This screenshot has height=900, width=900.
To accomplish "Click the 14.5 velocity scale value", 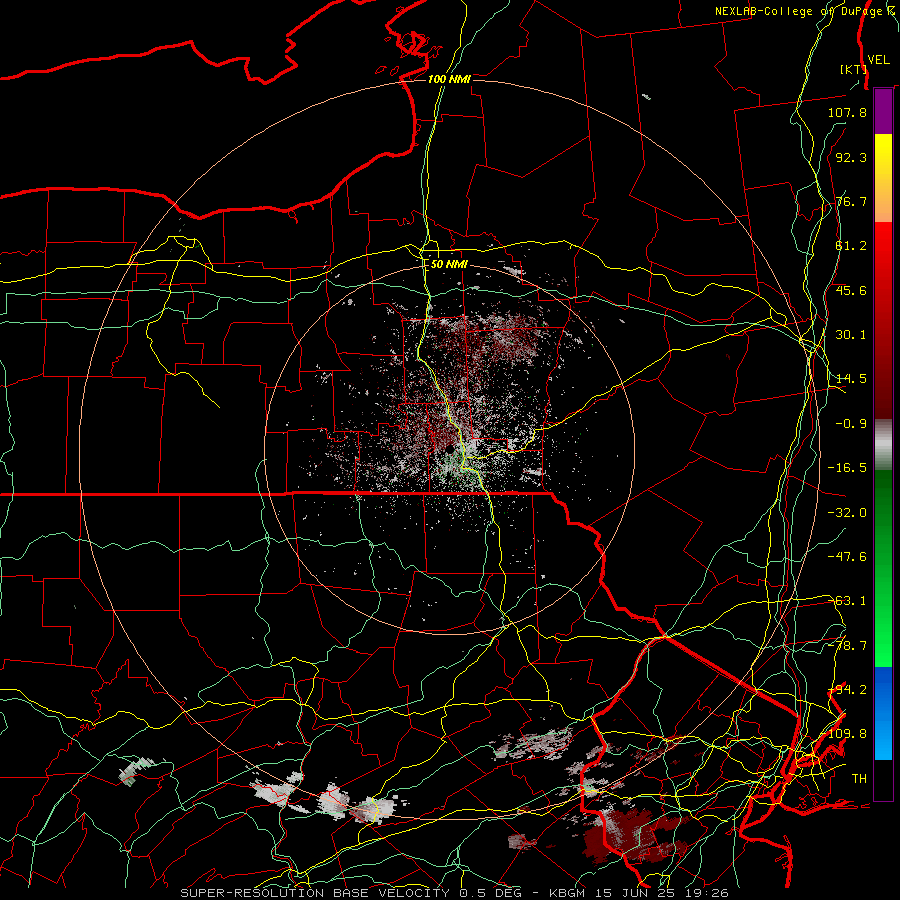I will (x=851, y=379).
